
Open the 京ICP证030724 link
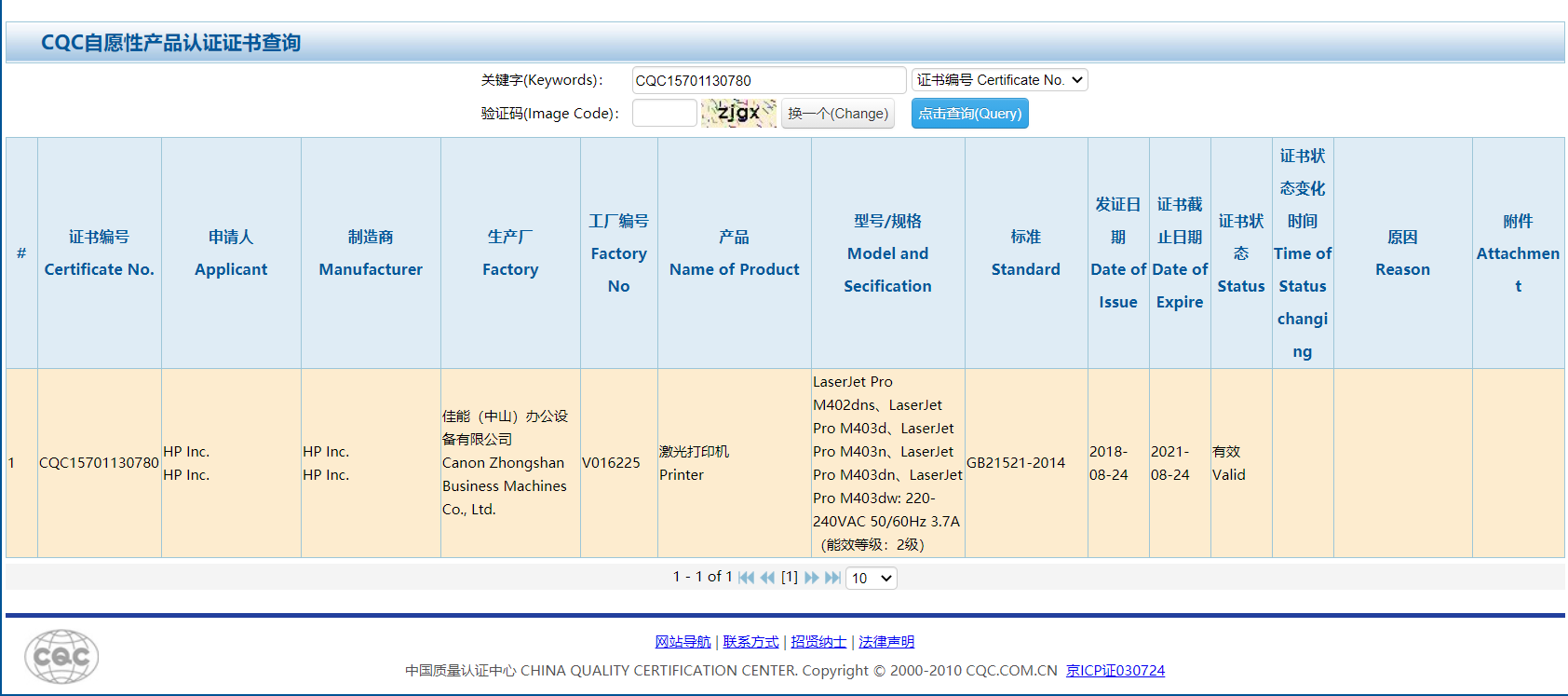(1115, 671)
